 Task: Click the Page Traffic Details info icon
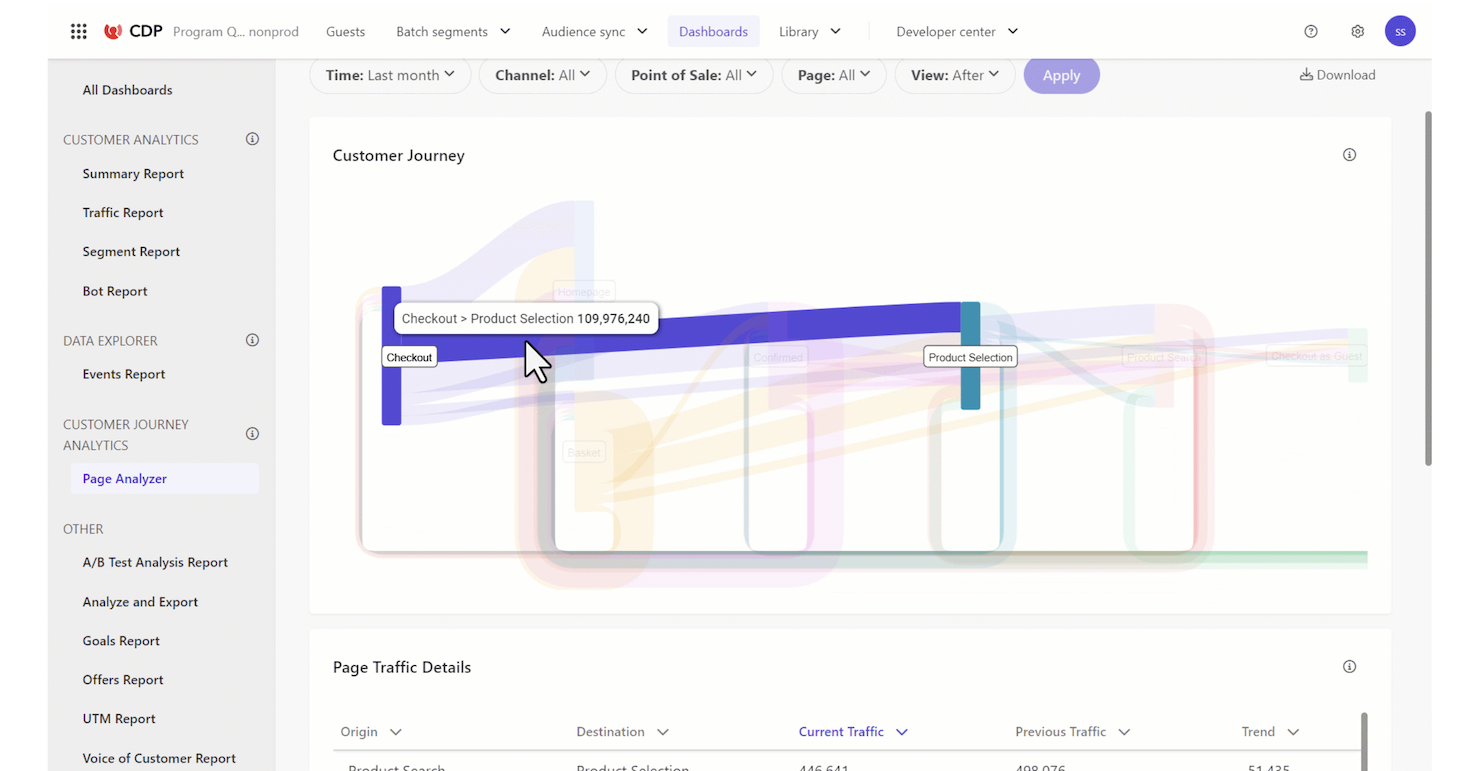1349,666
